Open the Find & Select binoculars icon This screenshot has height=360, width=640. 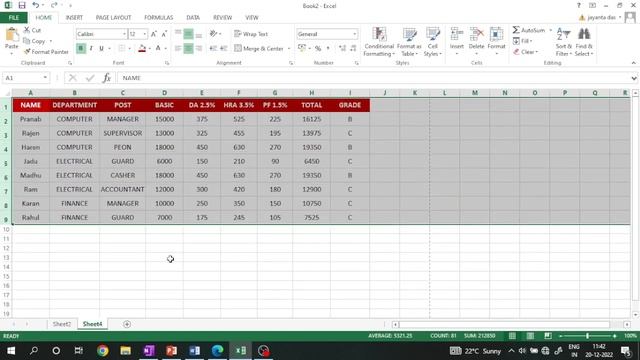click(x=584, y=34)
